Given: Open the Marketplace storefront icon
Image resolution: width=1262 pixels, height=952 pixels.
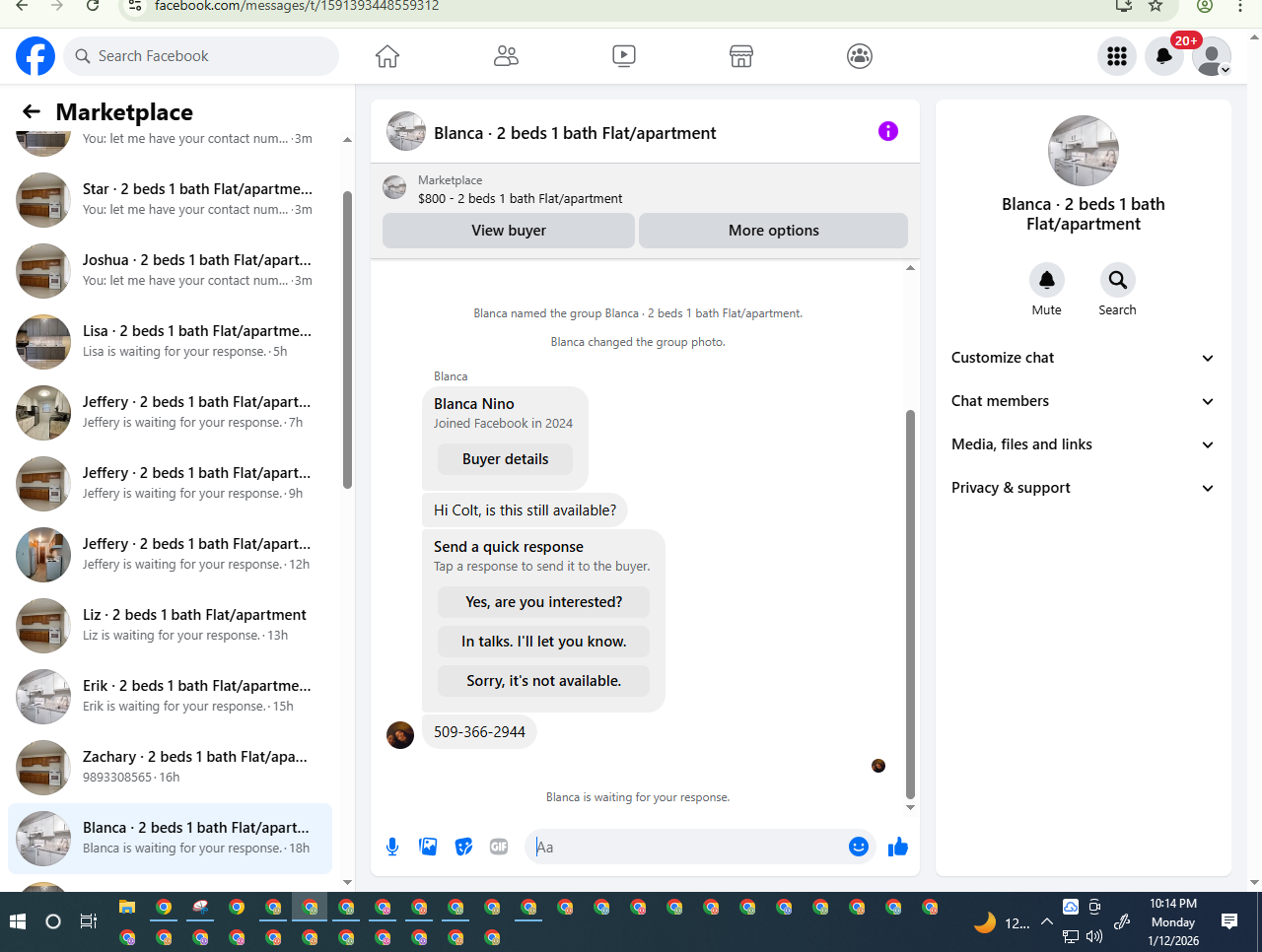Looking at the screenshot, I should click(741, 56).
